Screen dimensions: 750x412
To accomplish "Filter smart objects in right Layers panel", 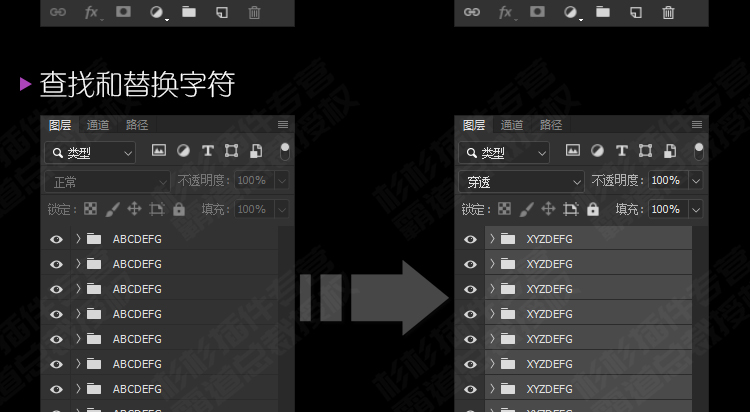I will pyautogui.click(x=670, y=151).
